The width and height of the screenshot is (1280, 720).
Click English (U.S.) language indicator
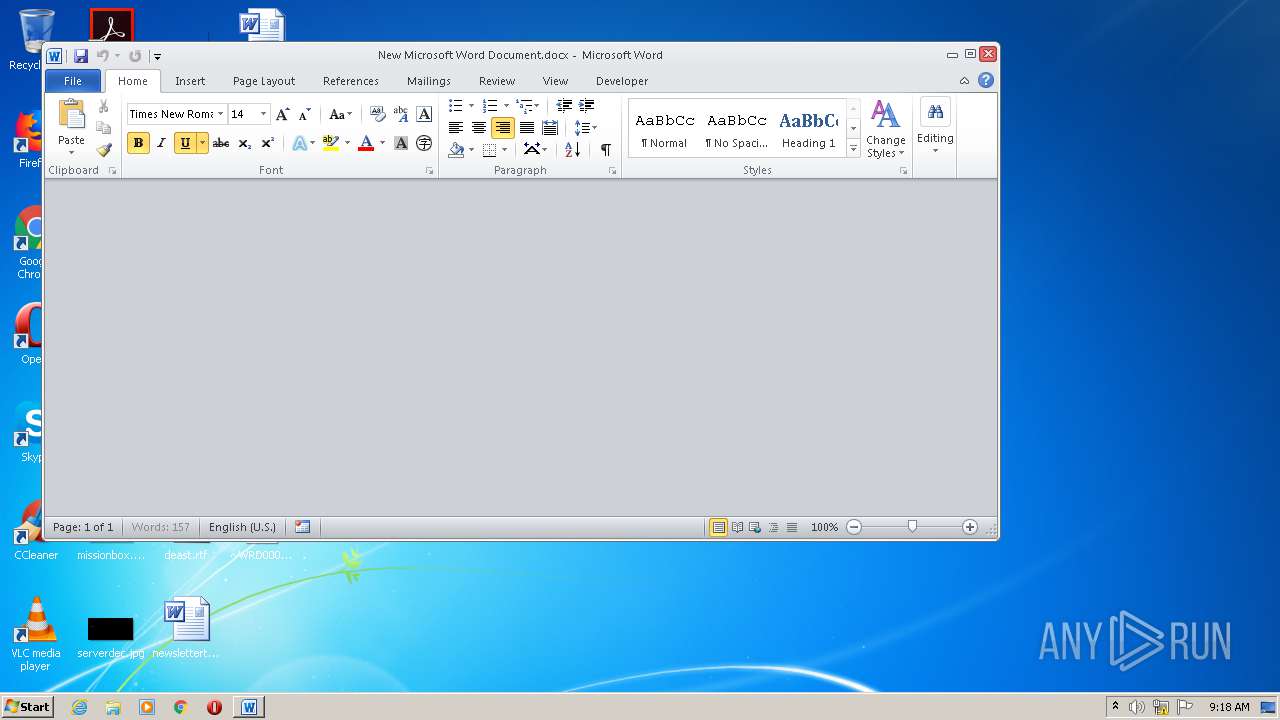(x=242, y=527)
